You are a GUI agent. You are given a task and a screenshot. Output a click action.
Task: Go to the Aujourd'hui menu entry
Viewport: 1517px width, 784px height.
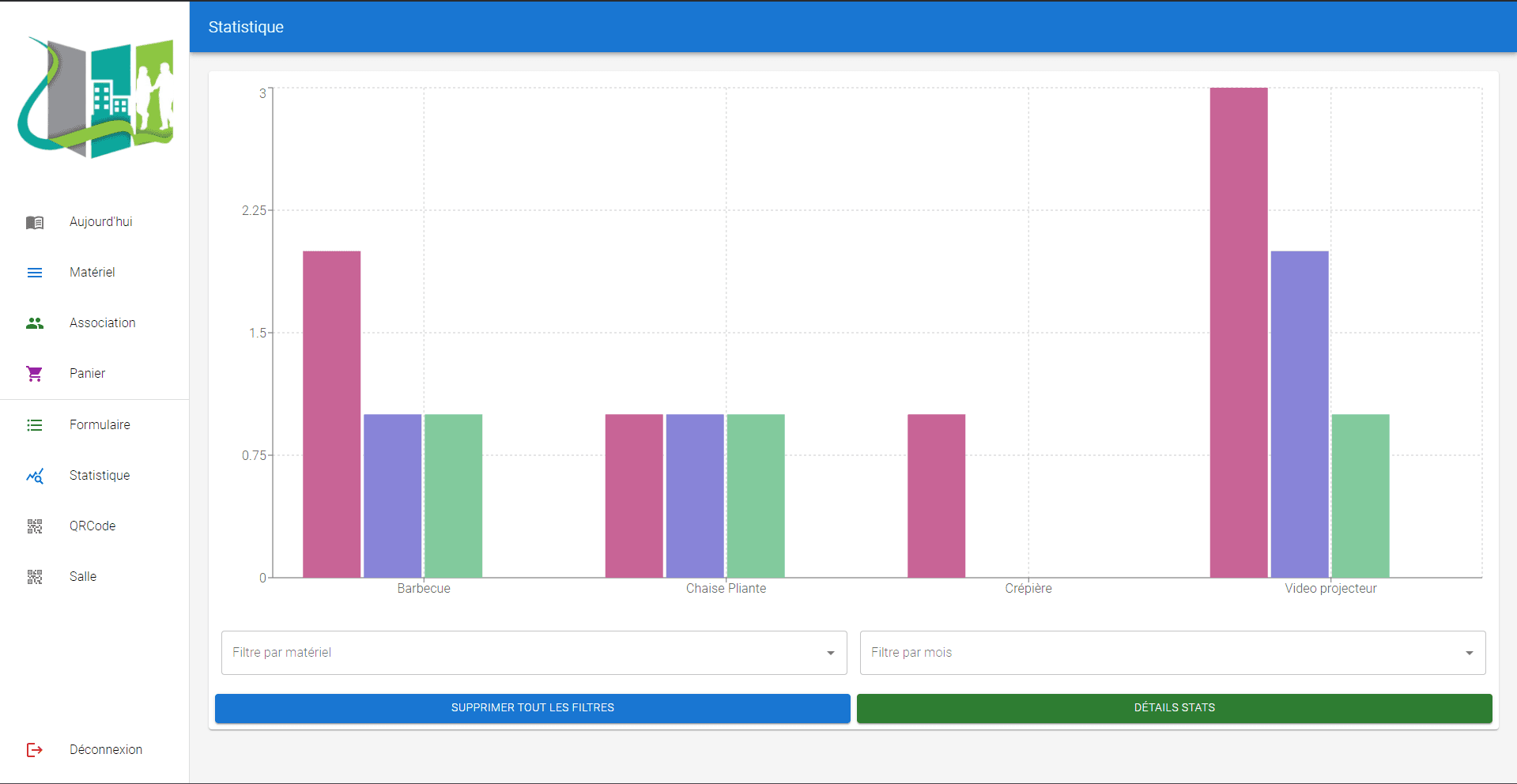coord(100,222)
